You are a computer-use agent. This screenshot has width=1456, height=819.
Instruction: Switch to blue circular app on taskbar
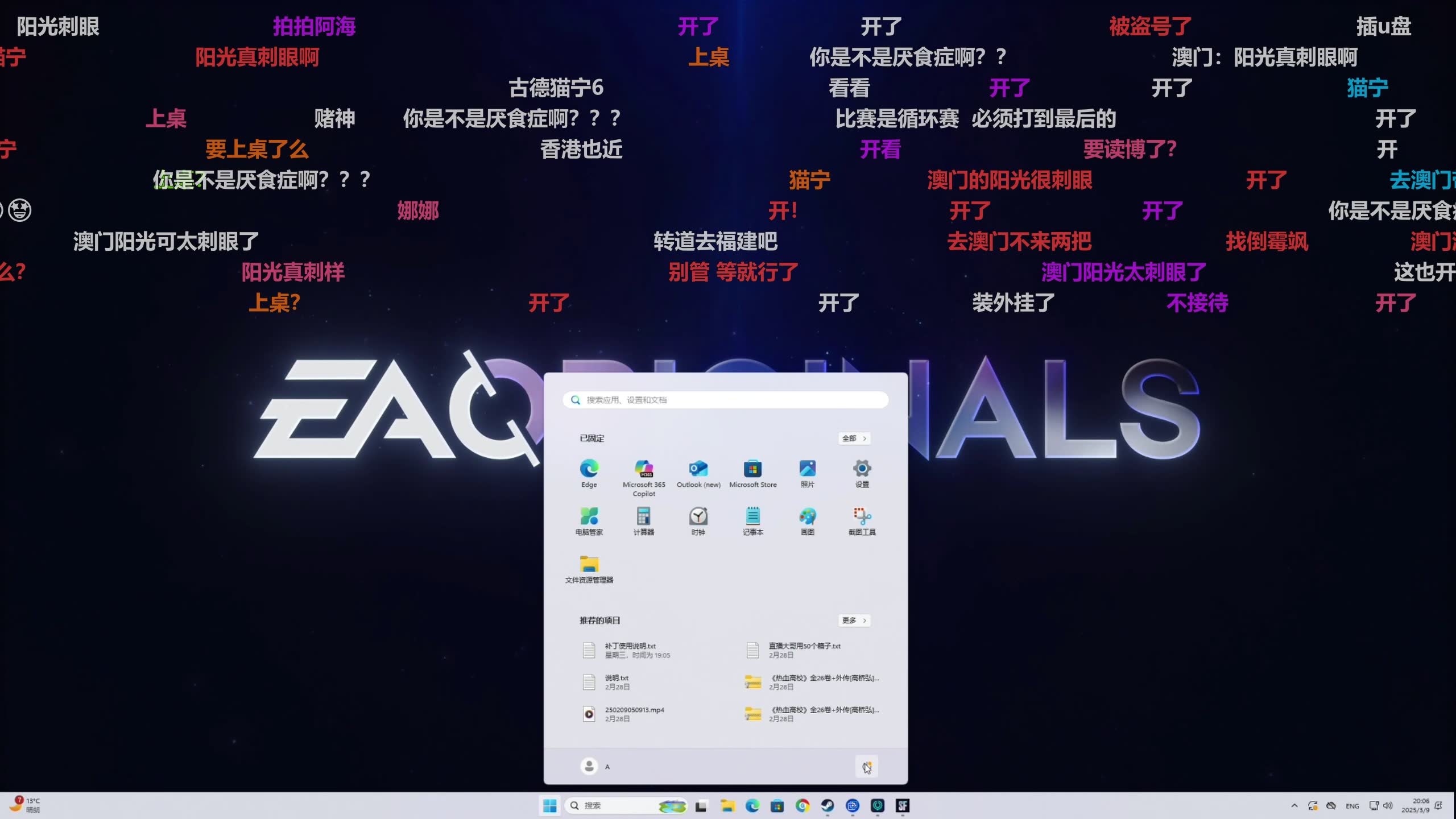pyautogui.click(x=852, y=805)
